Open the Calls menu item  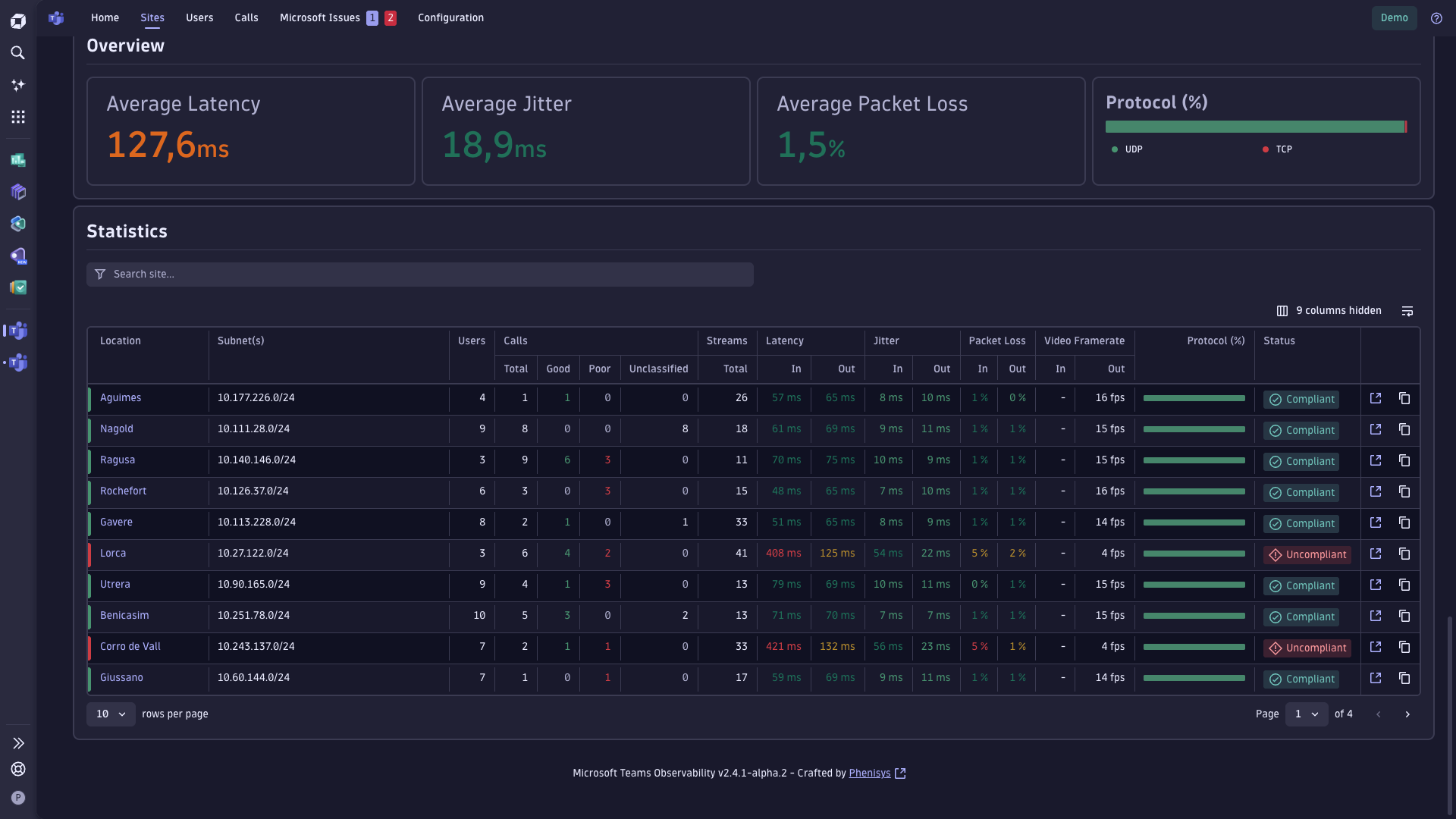(x=246, y=17)
